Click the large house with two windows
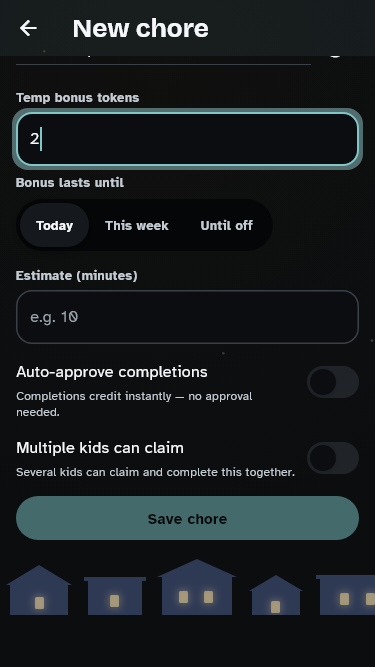This screenshot has height=667, width=375. pos(197,587)
